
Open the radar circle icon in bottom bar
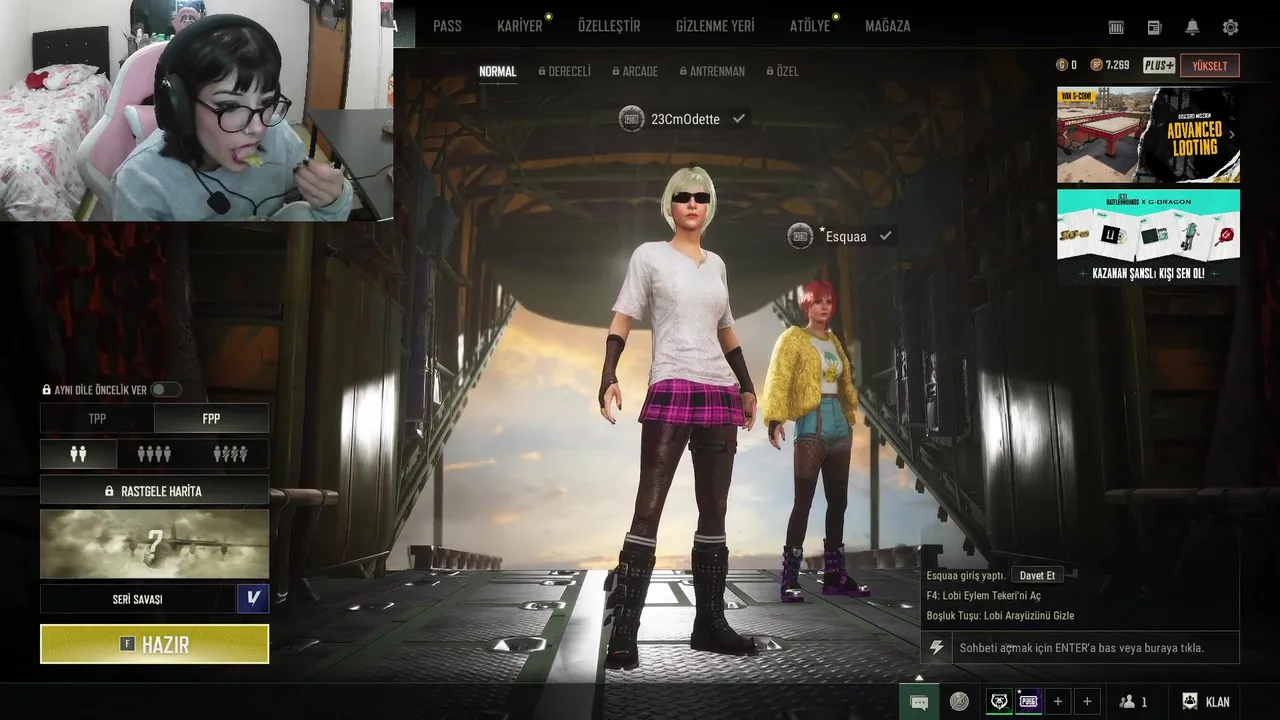coord(959,702)
